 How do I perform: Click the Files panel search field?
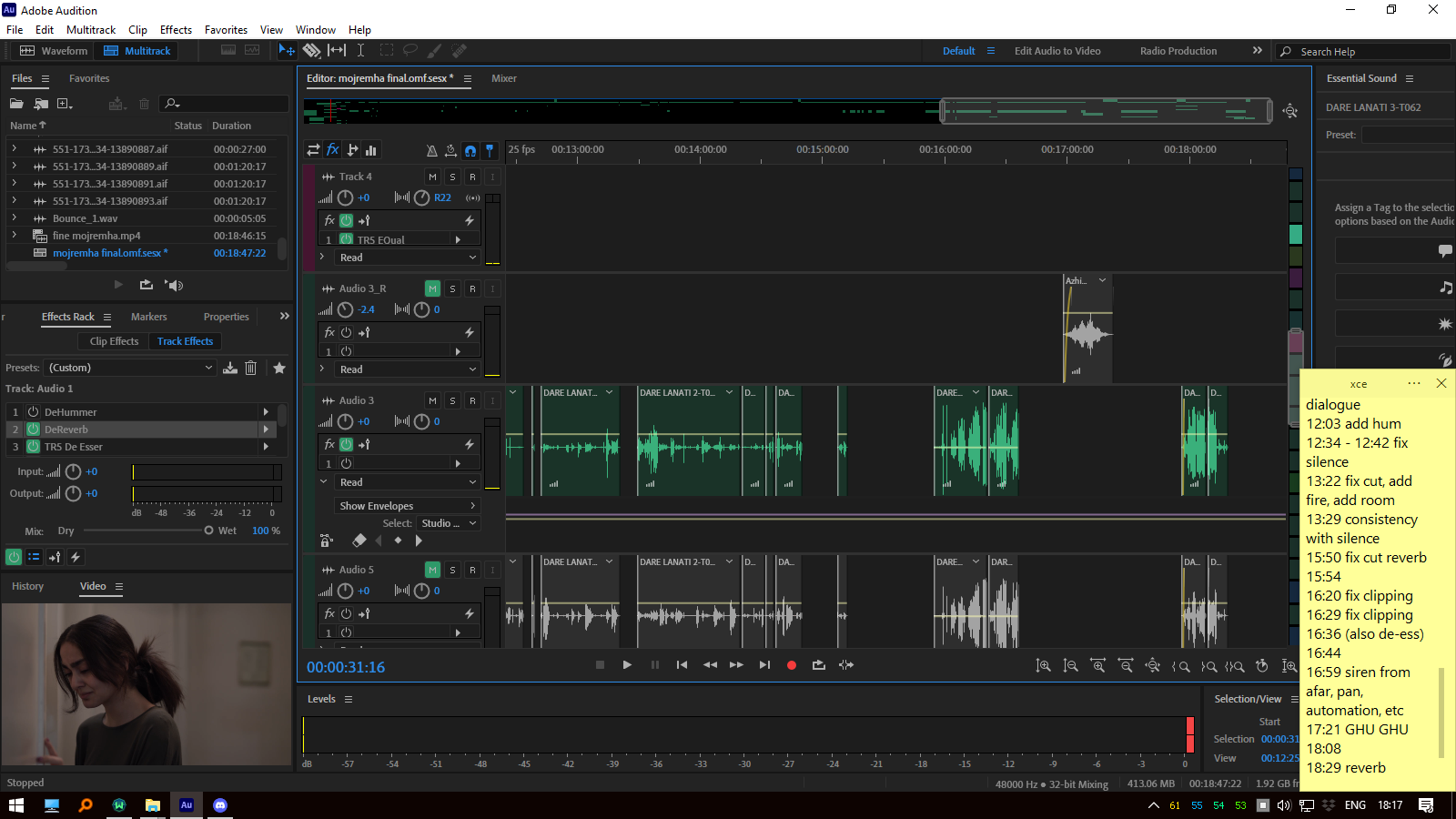224,104
